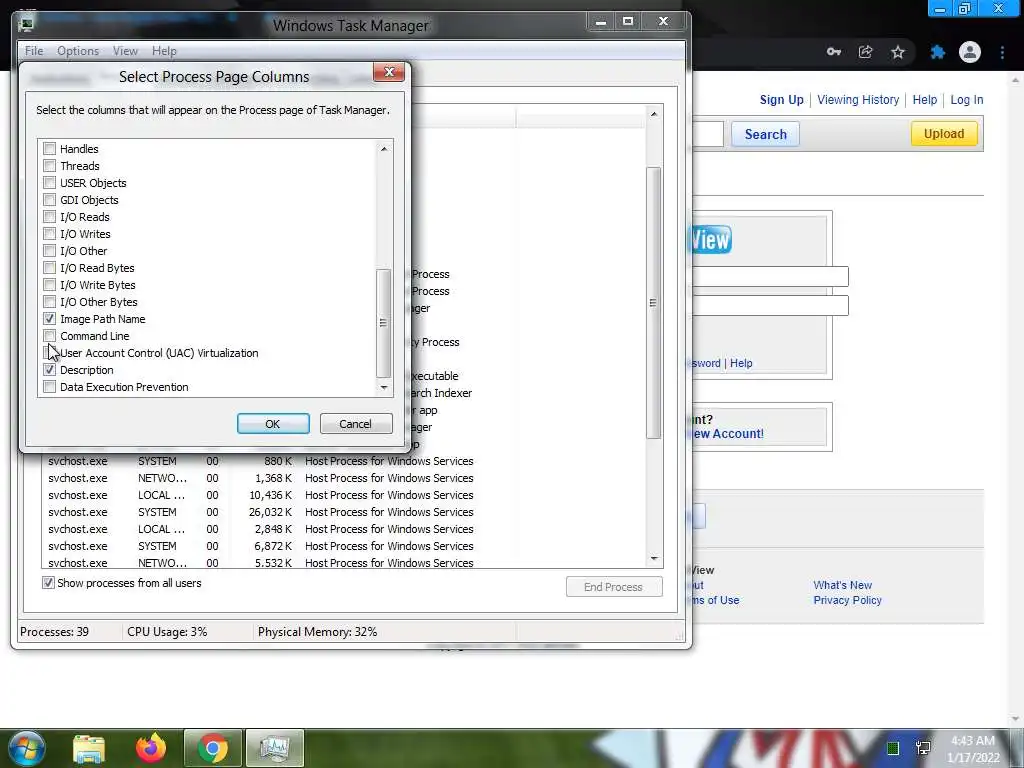Viewport: 1024px width, 768px height.
Task: Open the View menu in Task Manager
Action: coord(125,51)
